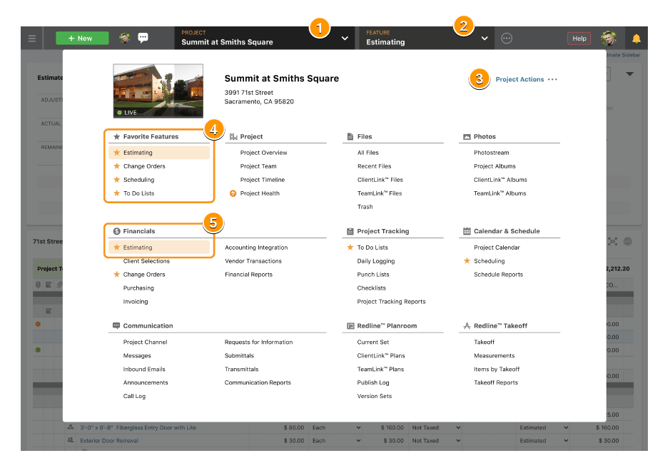Open the notifications bell icon

tap(636, 39)
